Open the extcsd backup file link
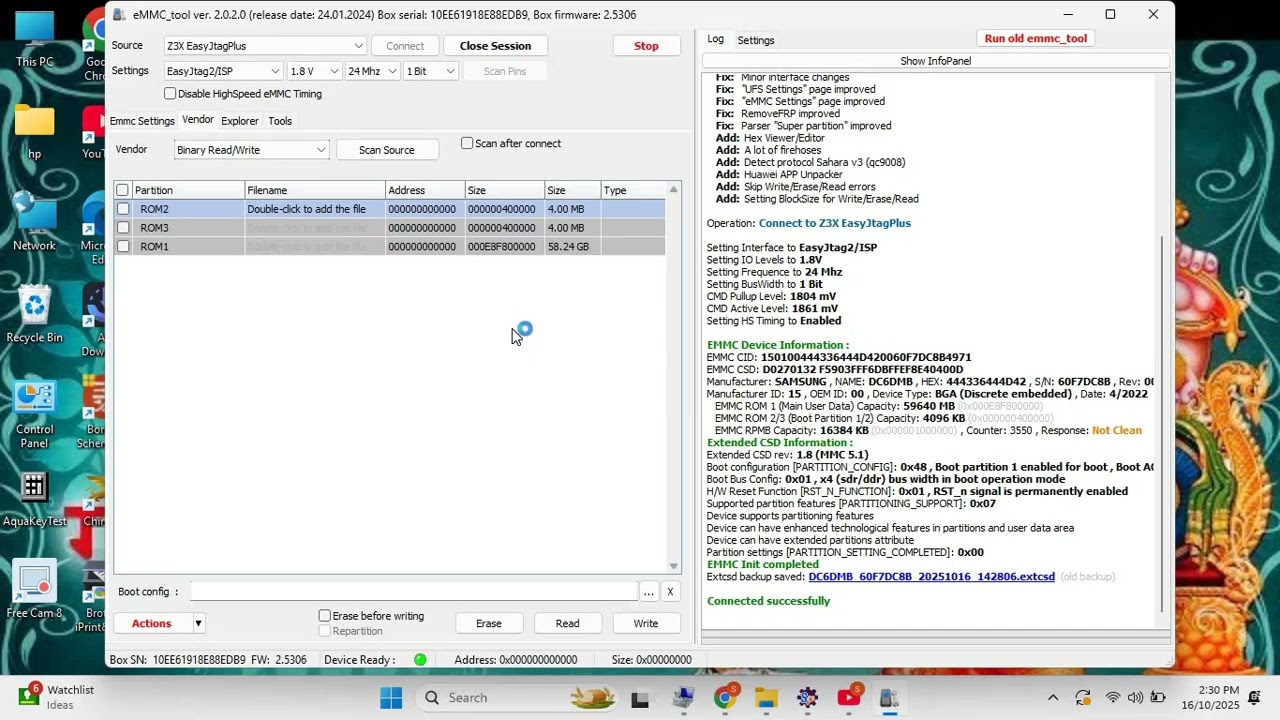This screenshot has width=1280, height=720. [932, 577]
